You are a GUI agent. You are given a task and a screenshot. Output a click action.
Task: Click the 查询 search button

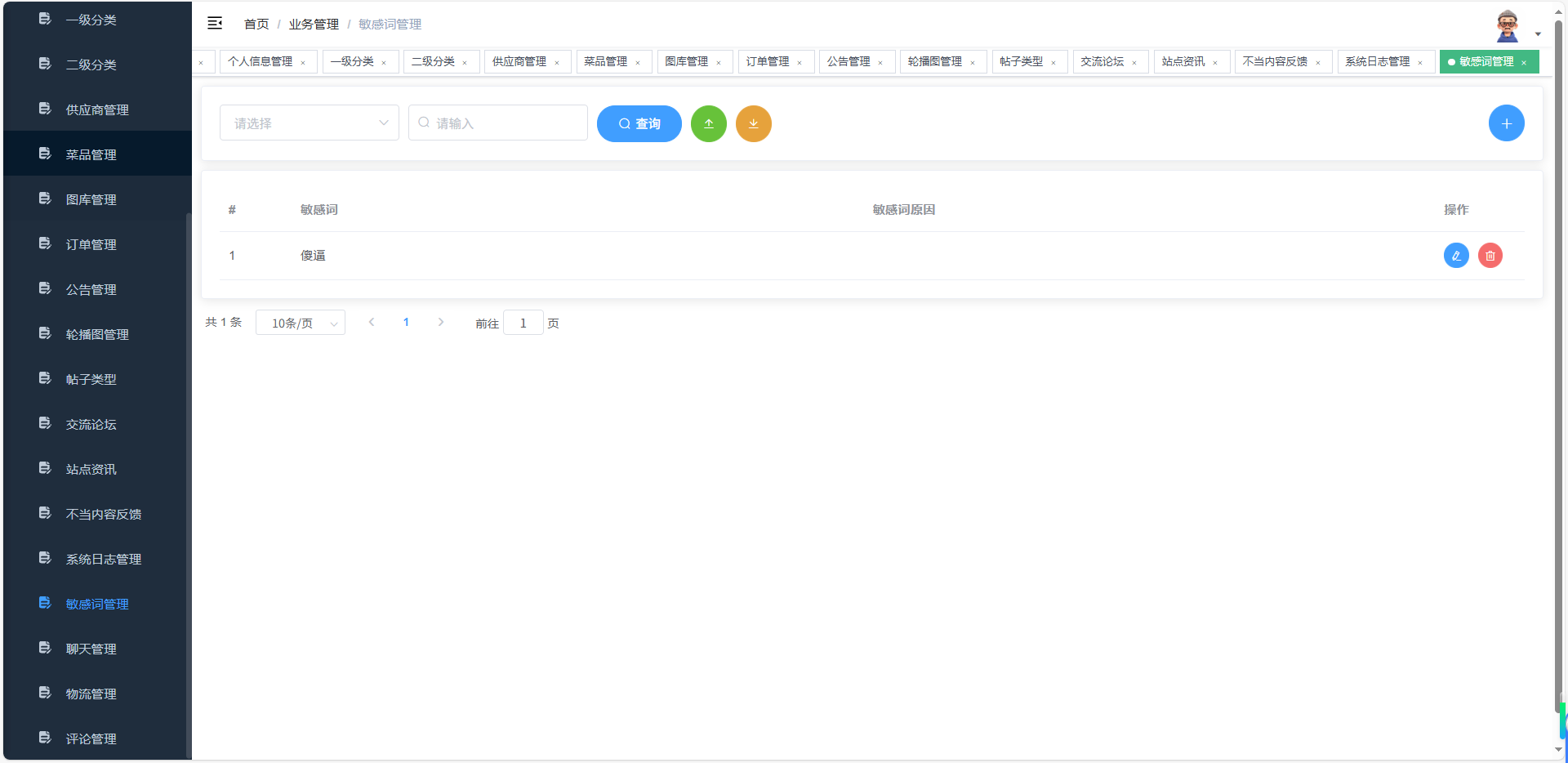pyautogui.click(x=639, y=123)
